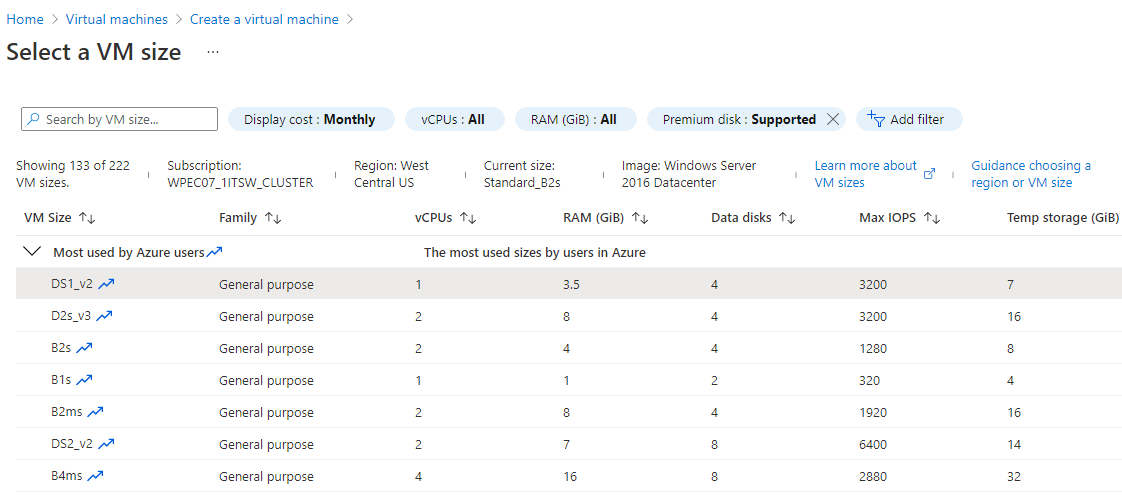Viewport: 1122px width, 495px height.
Task: Open the ellipsis menu beside page title
Action: [213, 52]
